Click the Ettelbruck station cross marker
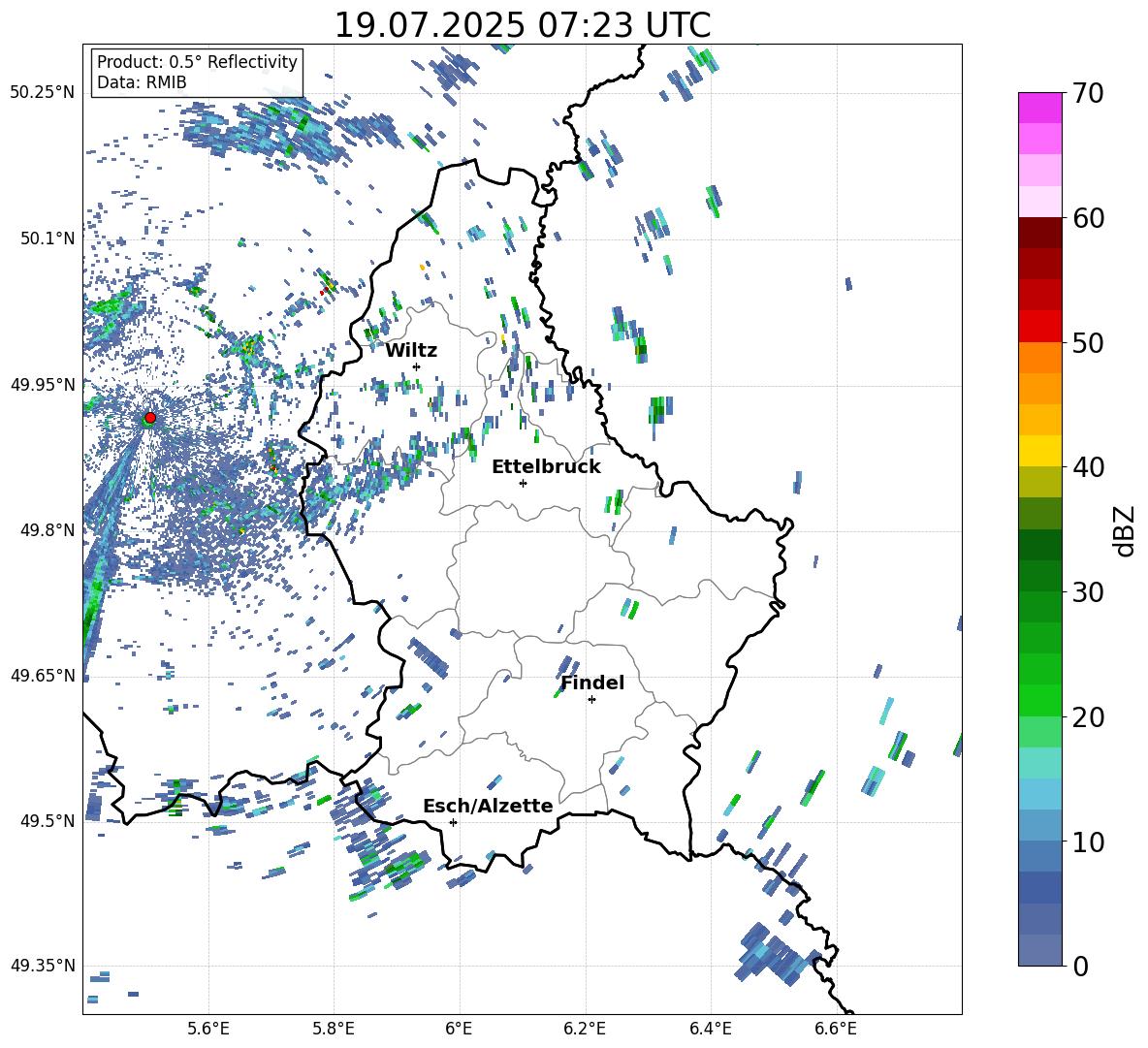 [523, 483]
